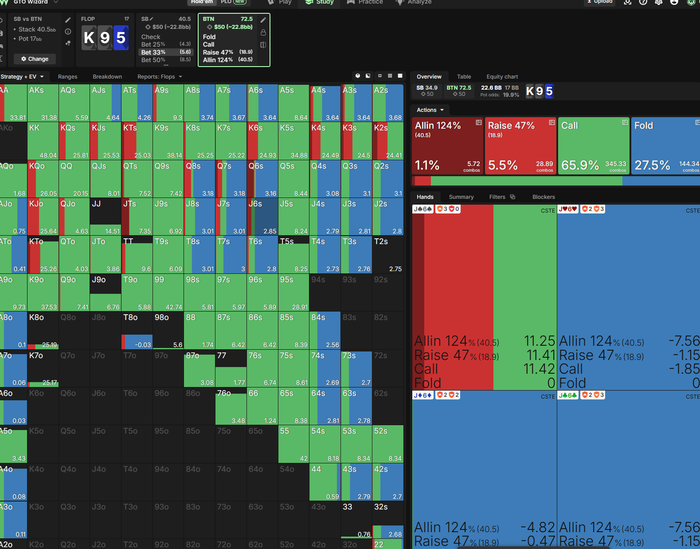Viewport: 700px width, 549px height.
Task: Click the pencil edit icon in BTN panel
Action: (263, 20)
